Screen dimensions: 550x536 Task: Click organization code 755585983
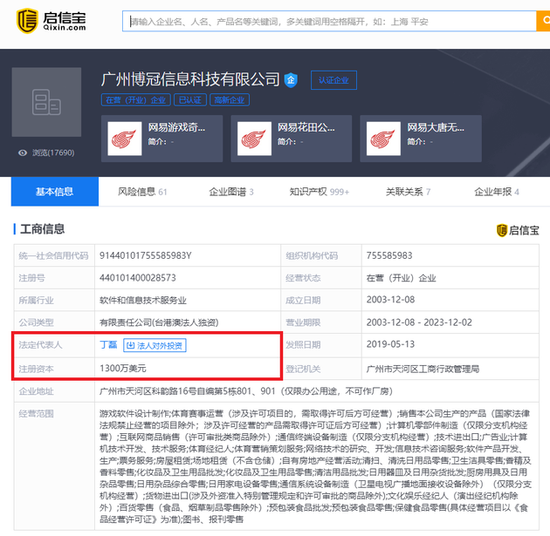pos(389,256)
